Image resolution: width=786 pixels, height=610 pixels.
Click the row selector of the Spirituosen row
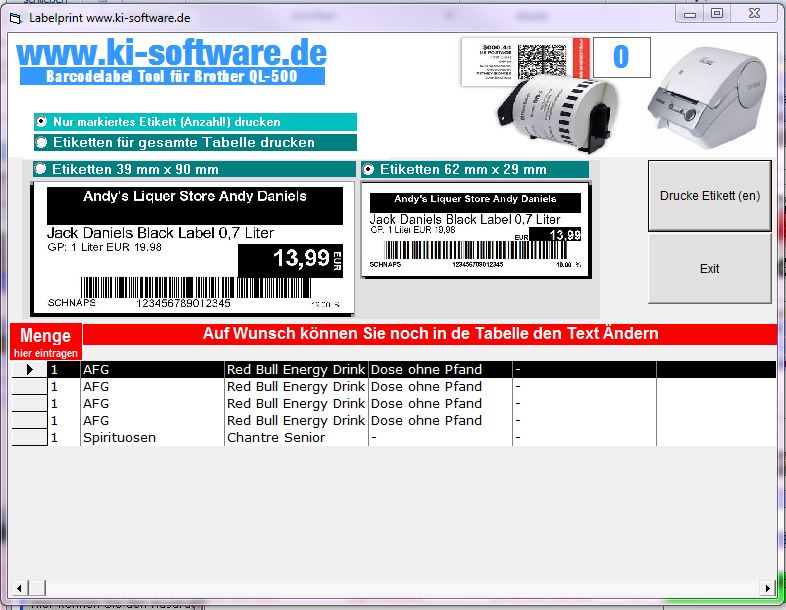(x=29, y=438)
